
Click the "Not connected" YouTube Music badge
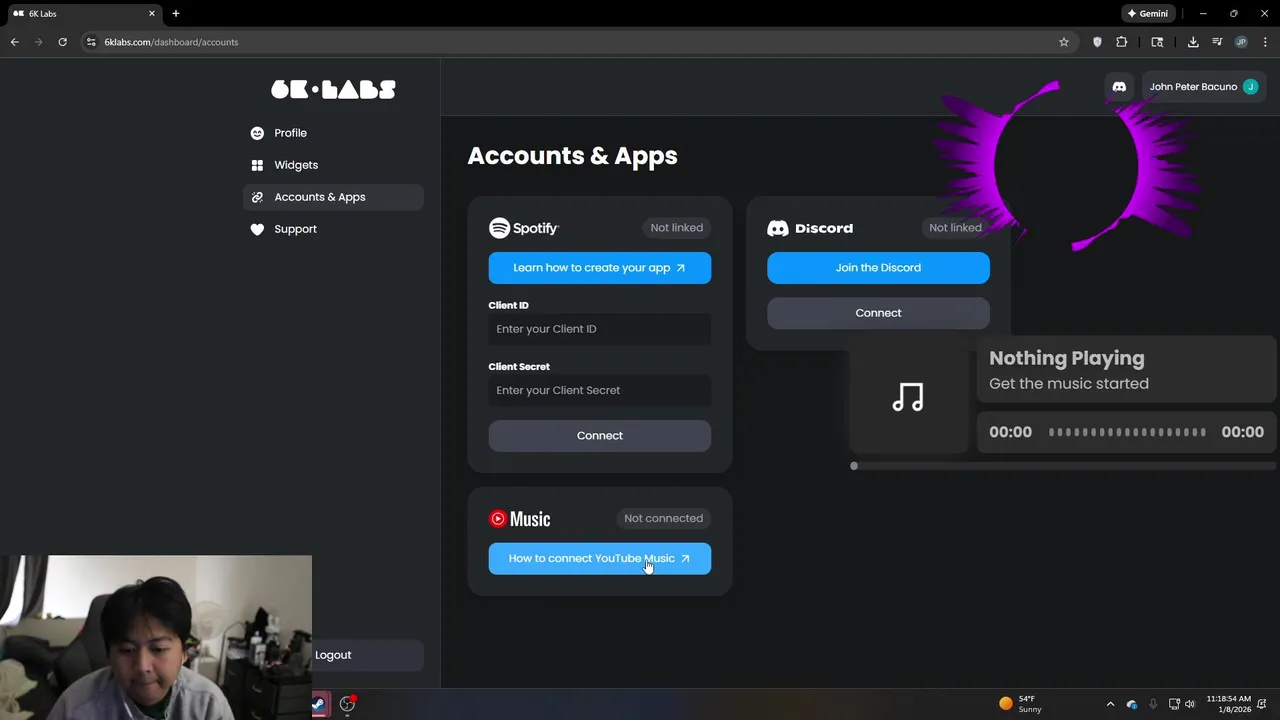coord(663,518)
